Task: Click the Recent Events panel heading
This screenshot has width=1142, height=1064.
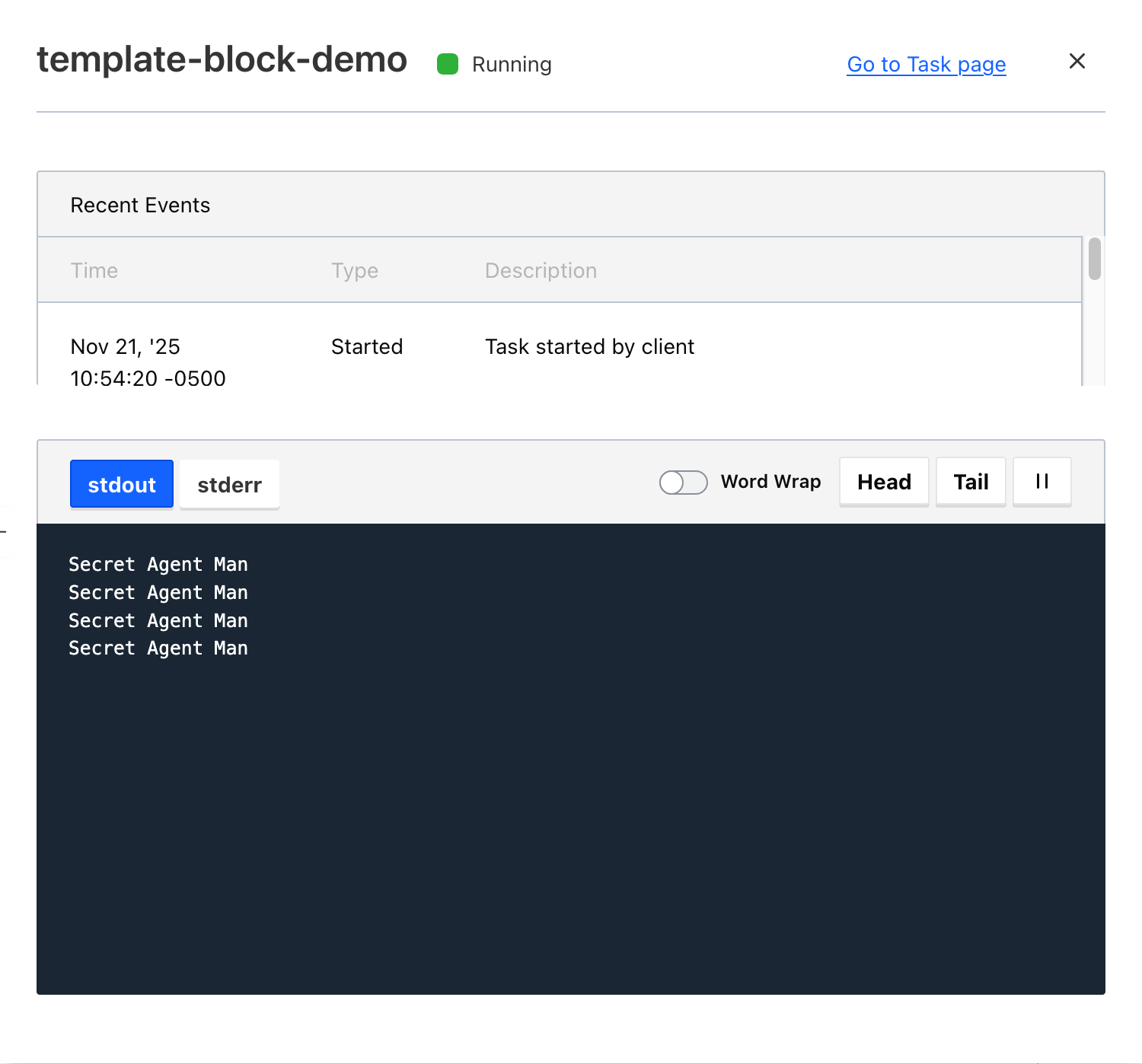Action: click(x=140, y=205)
